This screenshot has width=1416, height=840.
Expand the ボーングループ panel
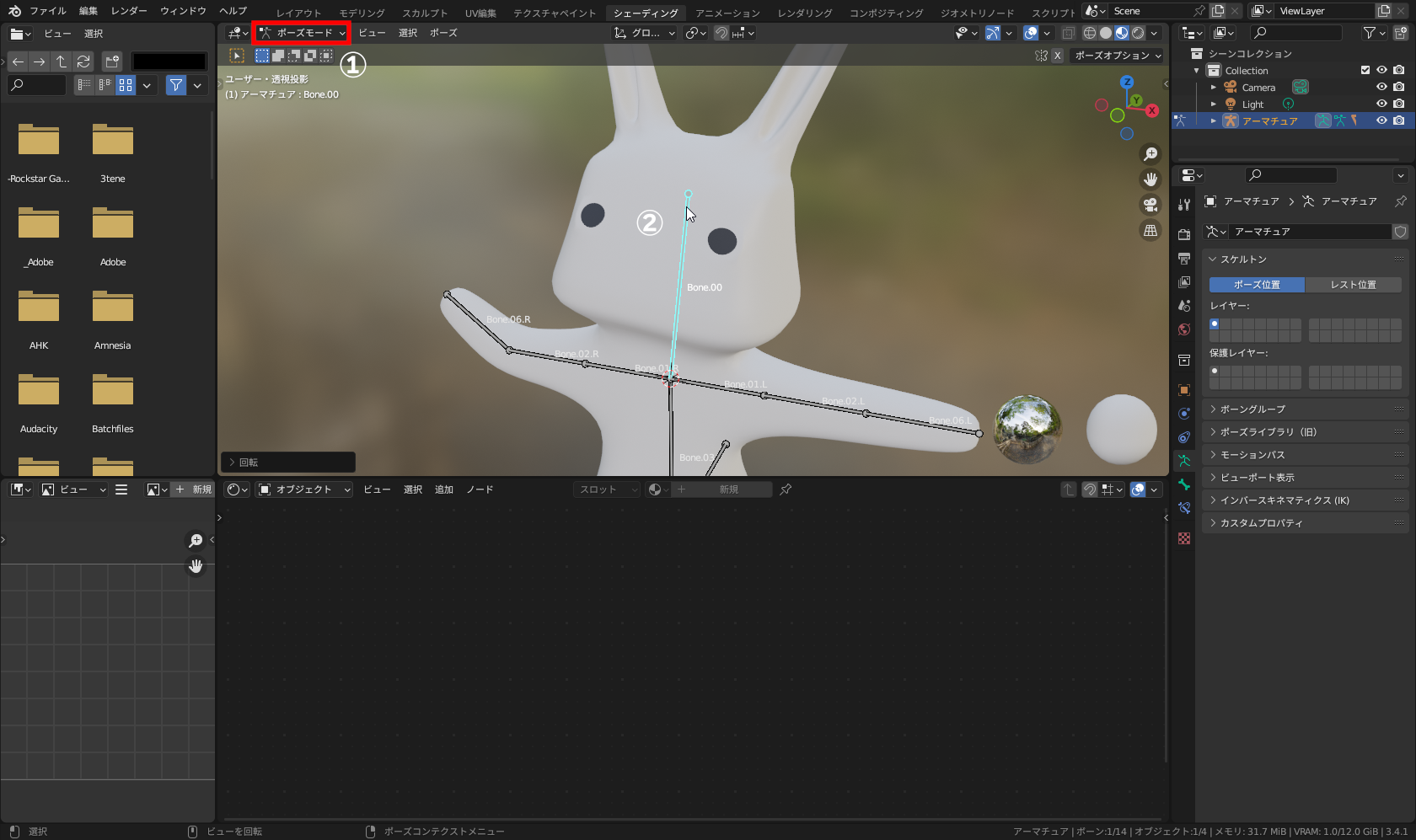coord(1305,409)
